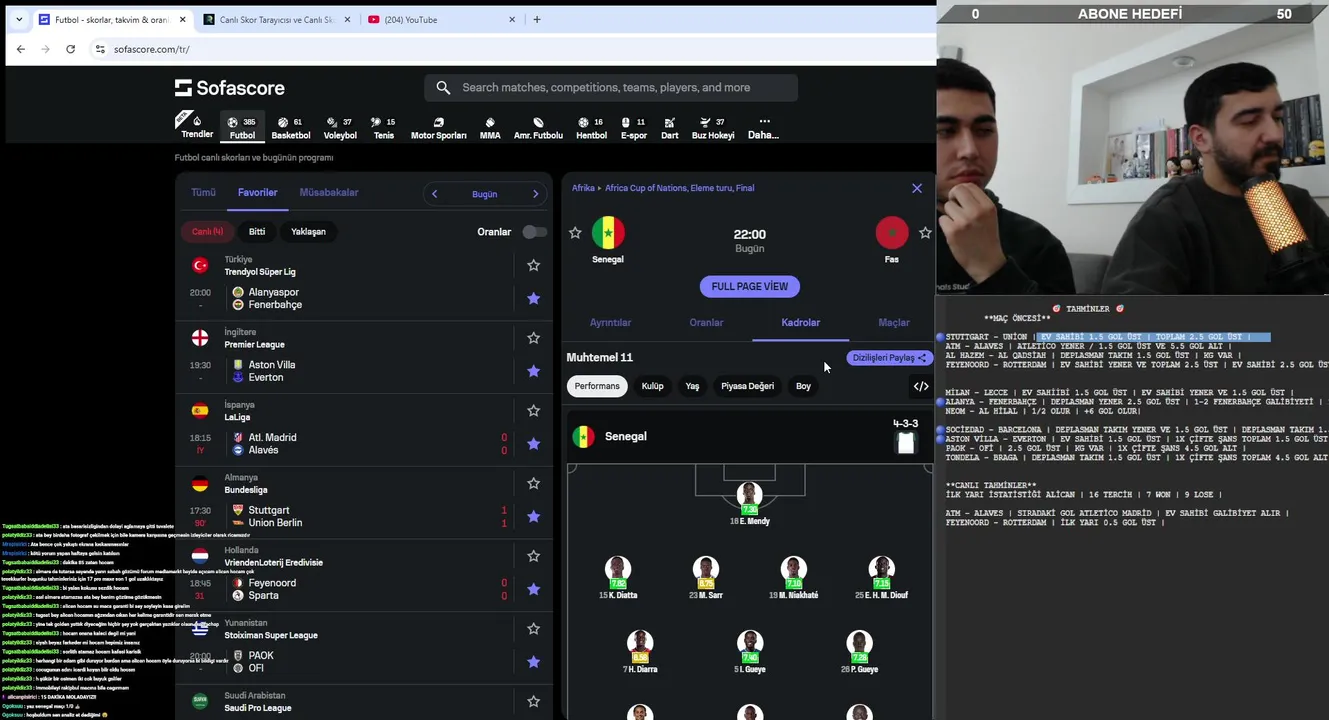Screen dimensions: 1329x720
Task: Unfavorite the Aston Villa–Everton match star
Action: (533, 371)
